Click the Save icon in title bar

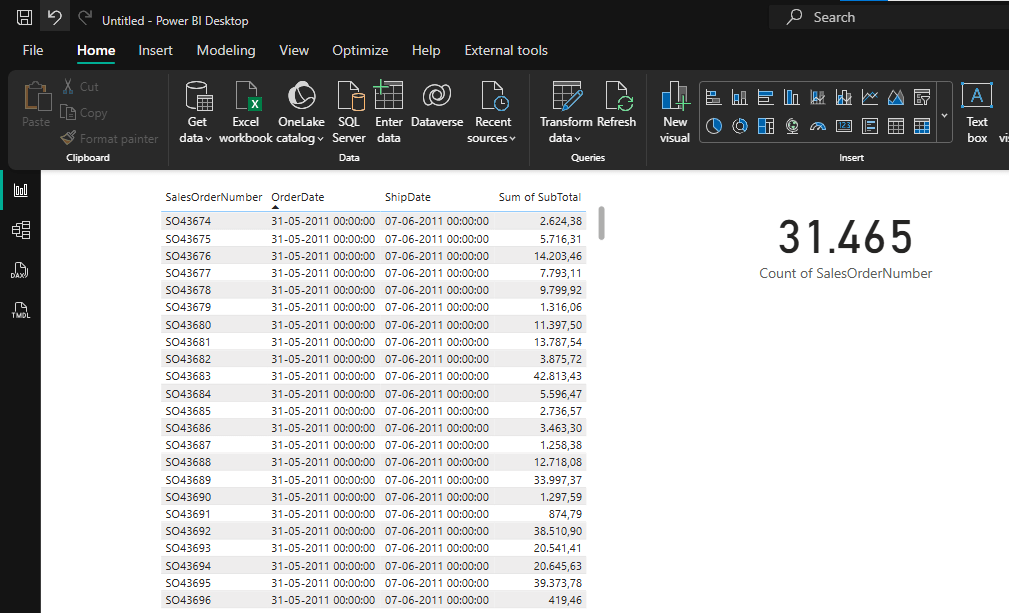(x=24, y=19)
